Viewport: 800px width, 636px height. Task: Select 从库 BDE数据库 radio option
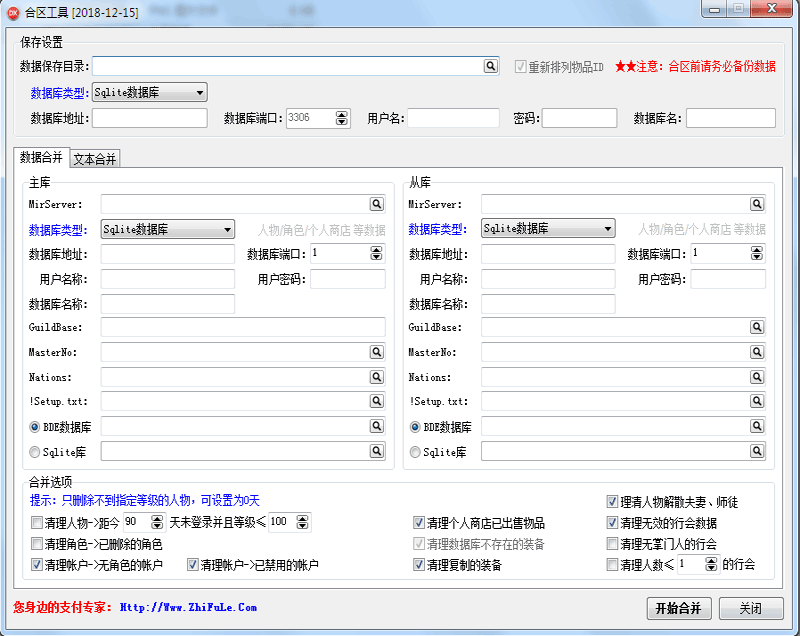(415, 427)
